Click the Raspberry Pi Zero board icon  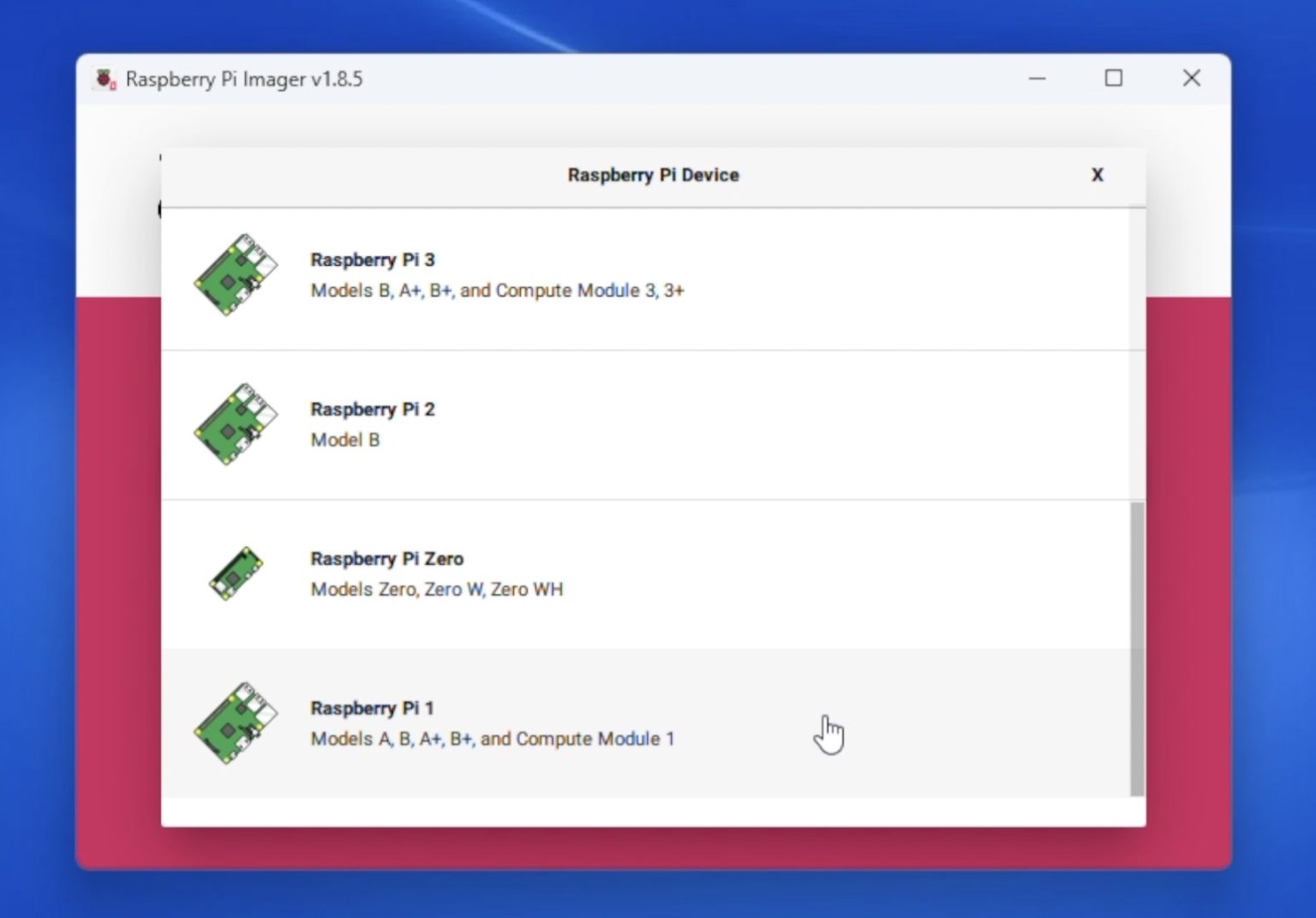(x=235, y=573)
